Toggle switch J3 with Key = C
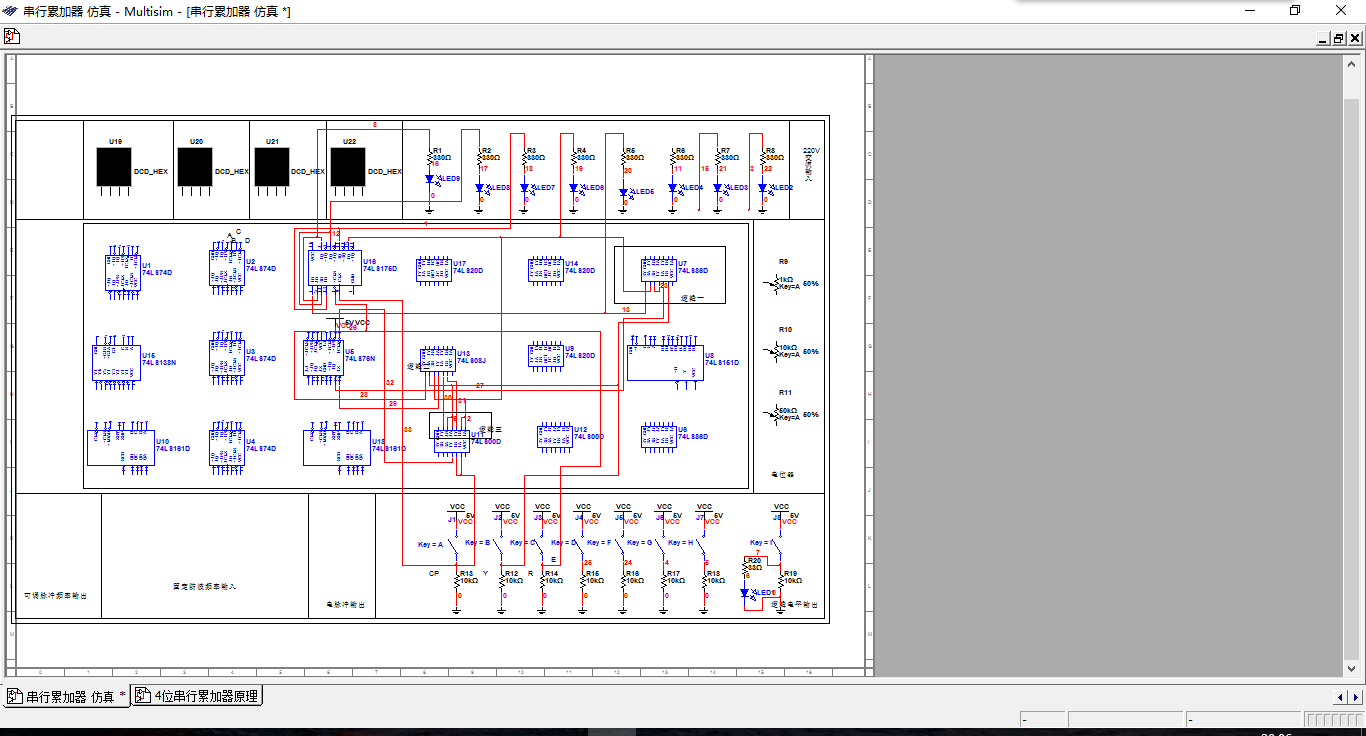This screenshot has width=1366, height=736. pos(540,547)
